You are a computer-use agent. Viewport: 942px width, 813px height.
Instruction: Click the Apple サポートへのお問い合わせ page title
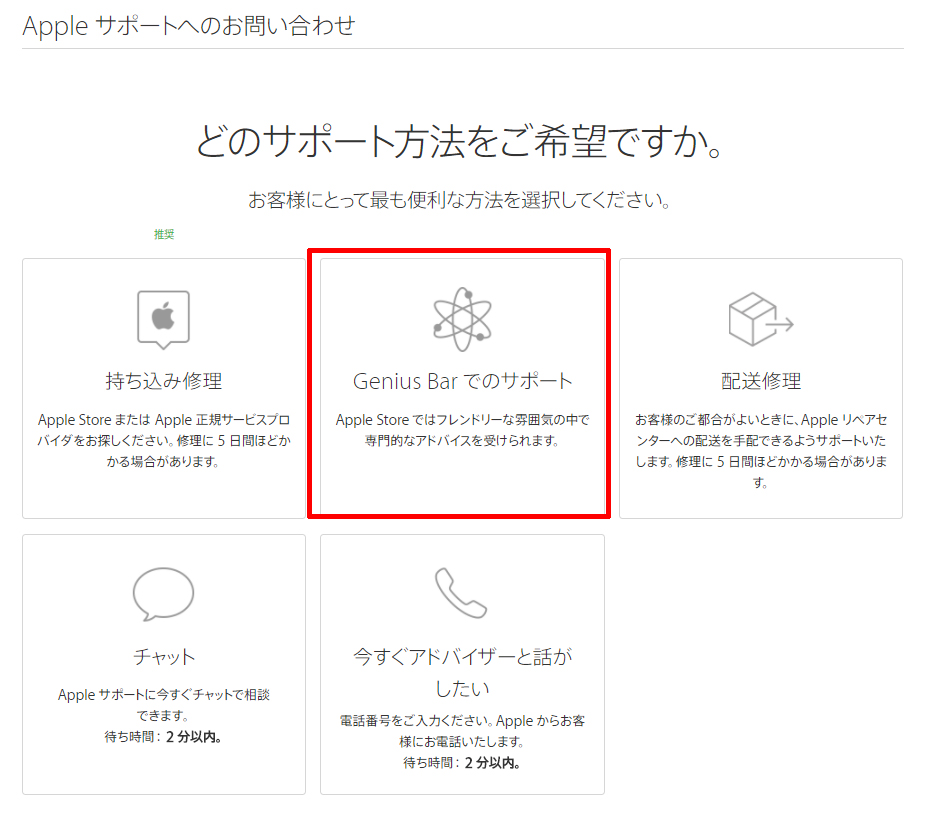pyautogui.click(x=189, y=26)
